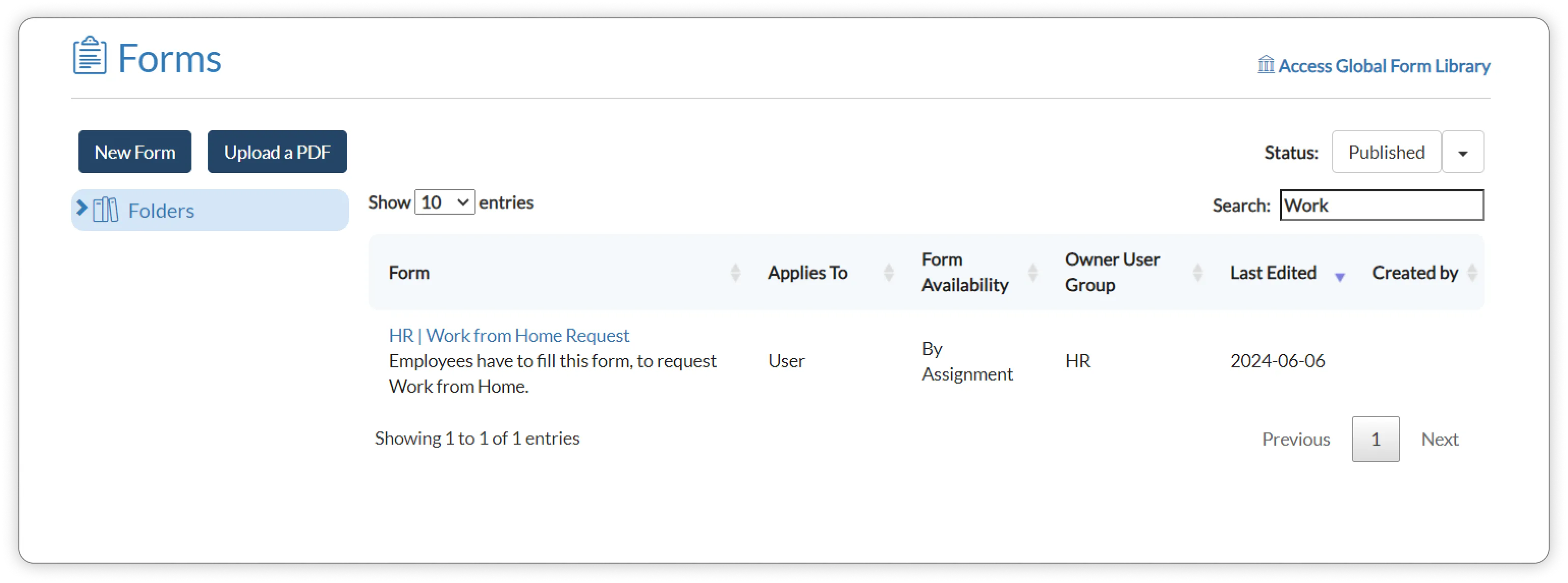The width and height of the screenshot is (1568, 583).
Task: Sort by Applies To column arrows
Action: [x=888, y=273]
